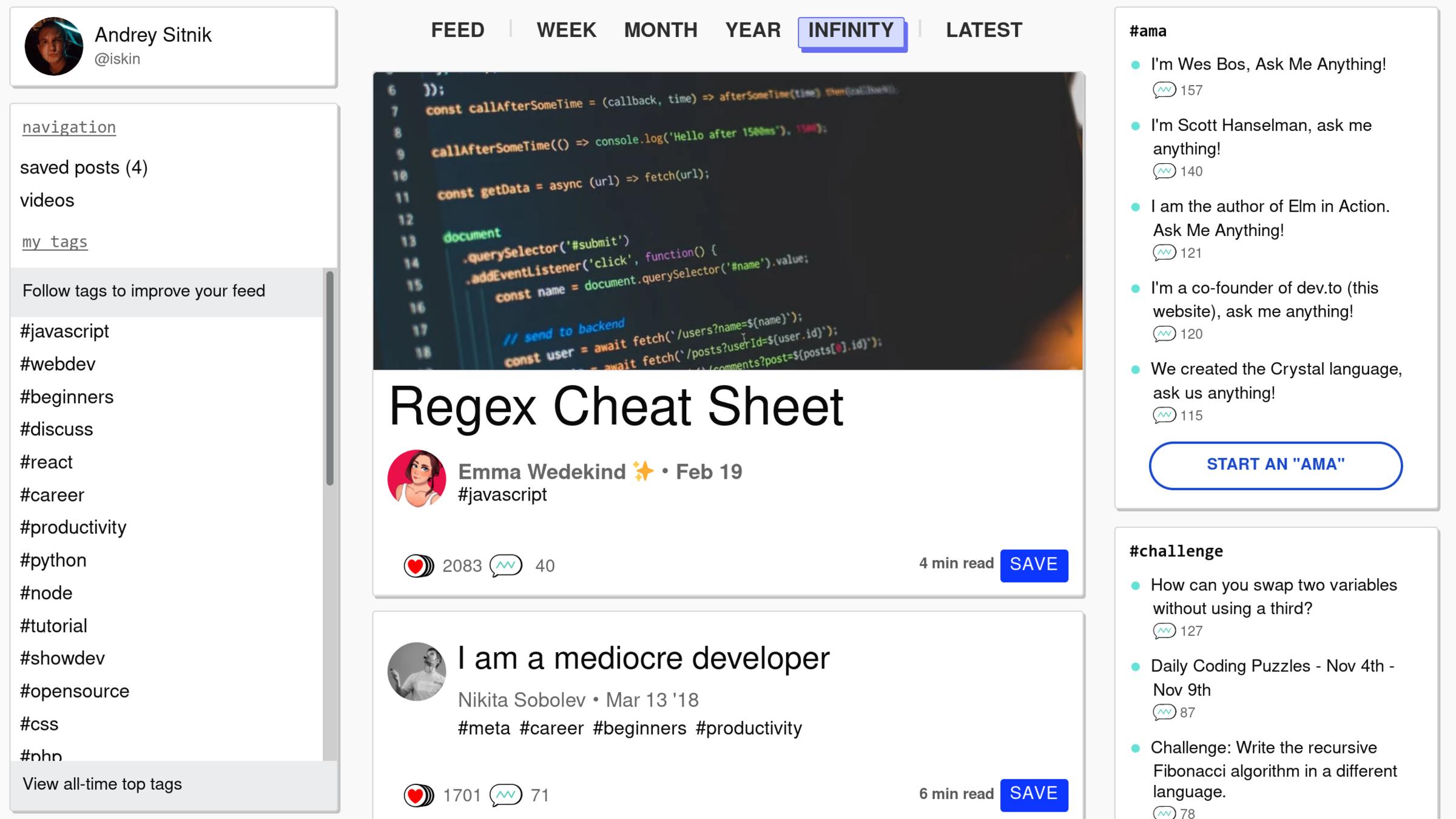Screen dimensions: 1456x819
Task: Click #javascript tag under Emma Wedekind
Action: tap(502, 495)
